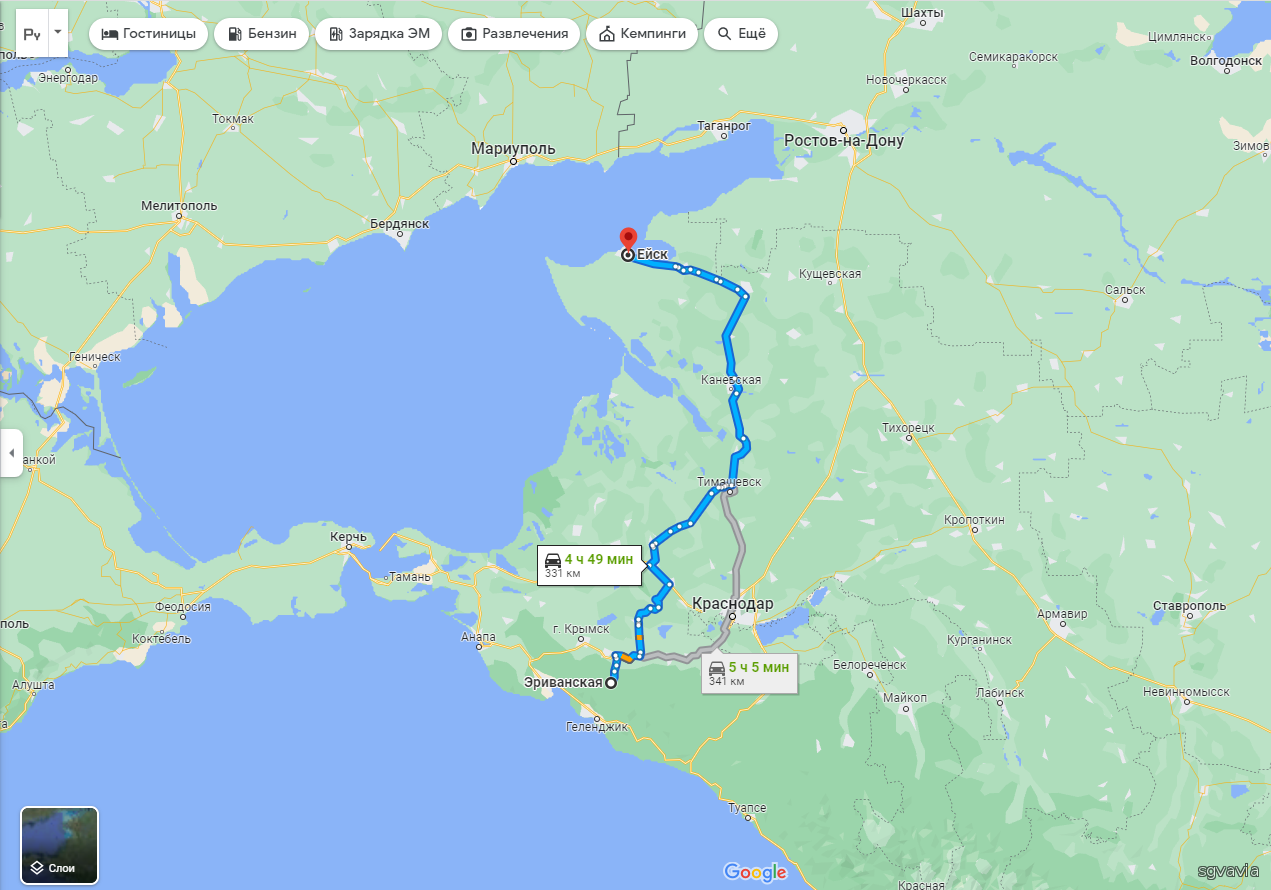Filter by Гостиницы hotels

pos(150,33)
